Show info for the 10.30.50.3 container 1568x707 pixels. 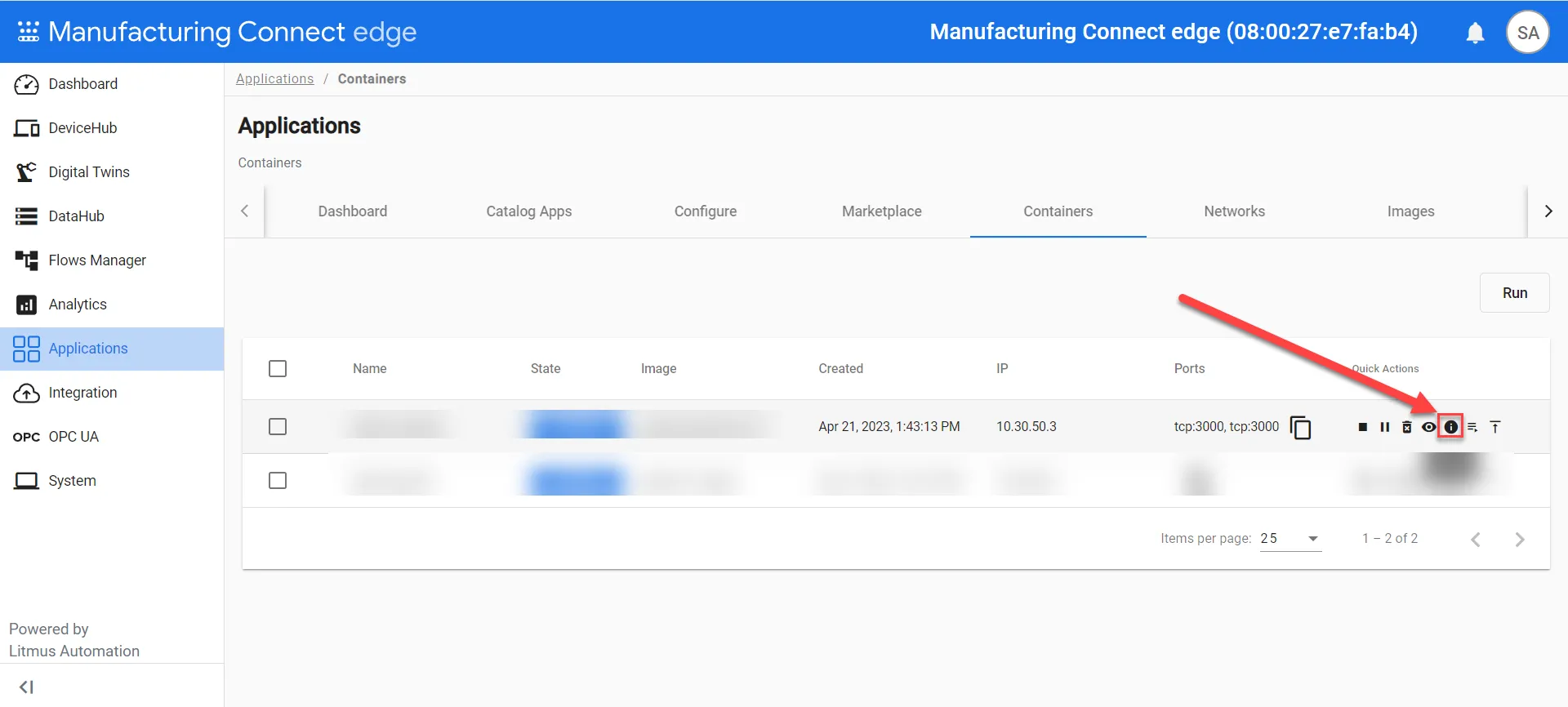click(x=1450, y=427)
